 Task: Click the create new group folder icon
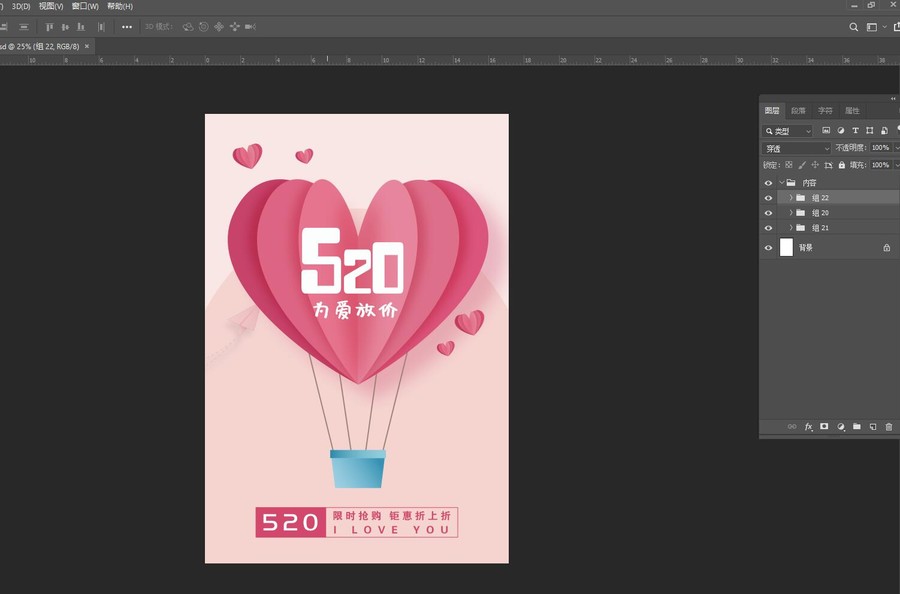coord(857,426)
